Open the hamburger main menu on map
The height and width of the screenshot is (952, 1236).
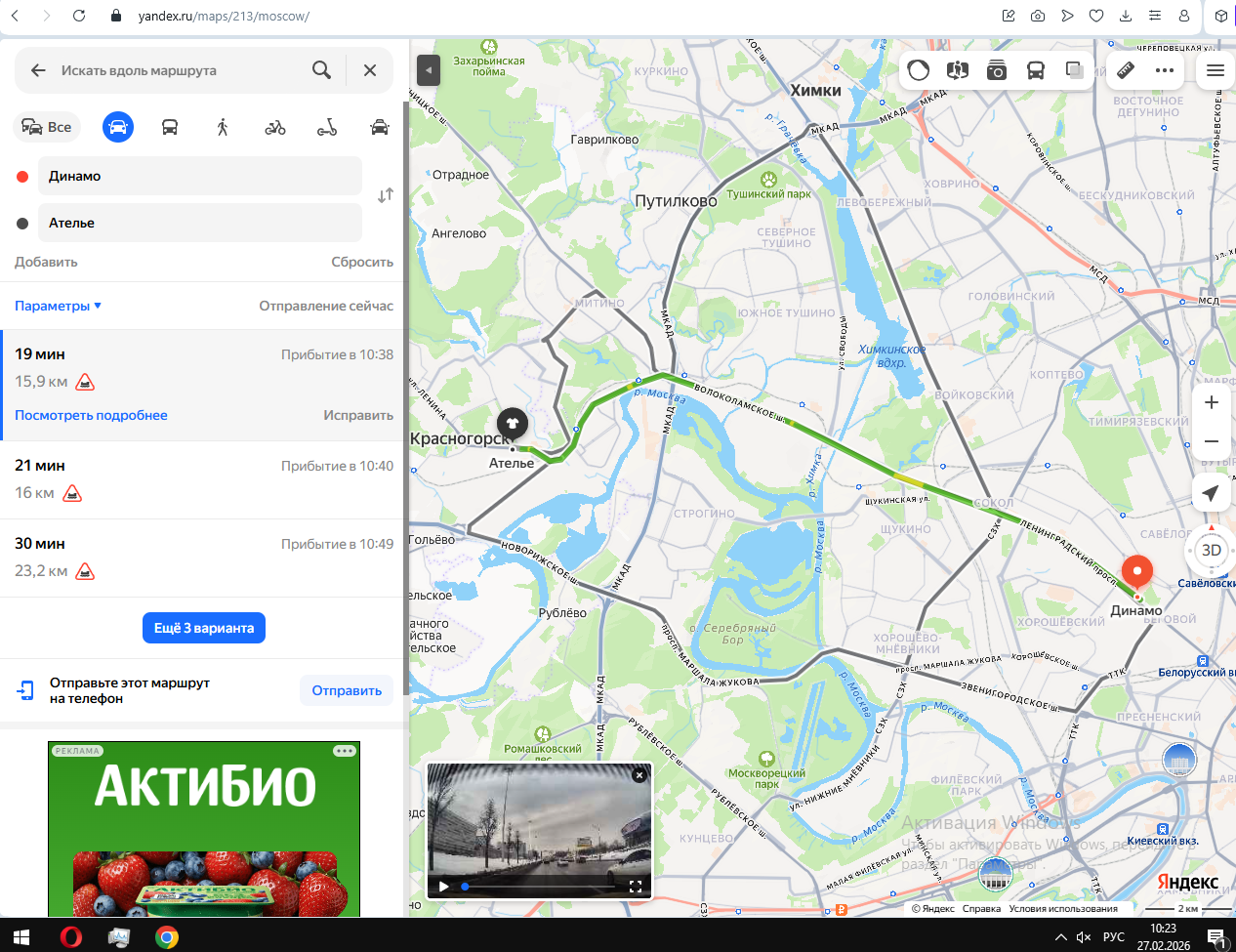click(x=1215, y=70)
